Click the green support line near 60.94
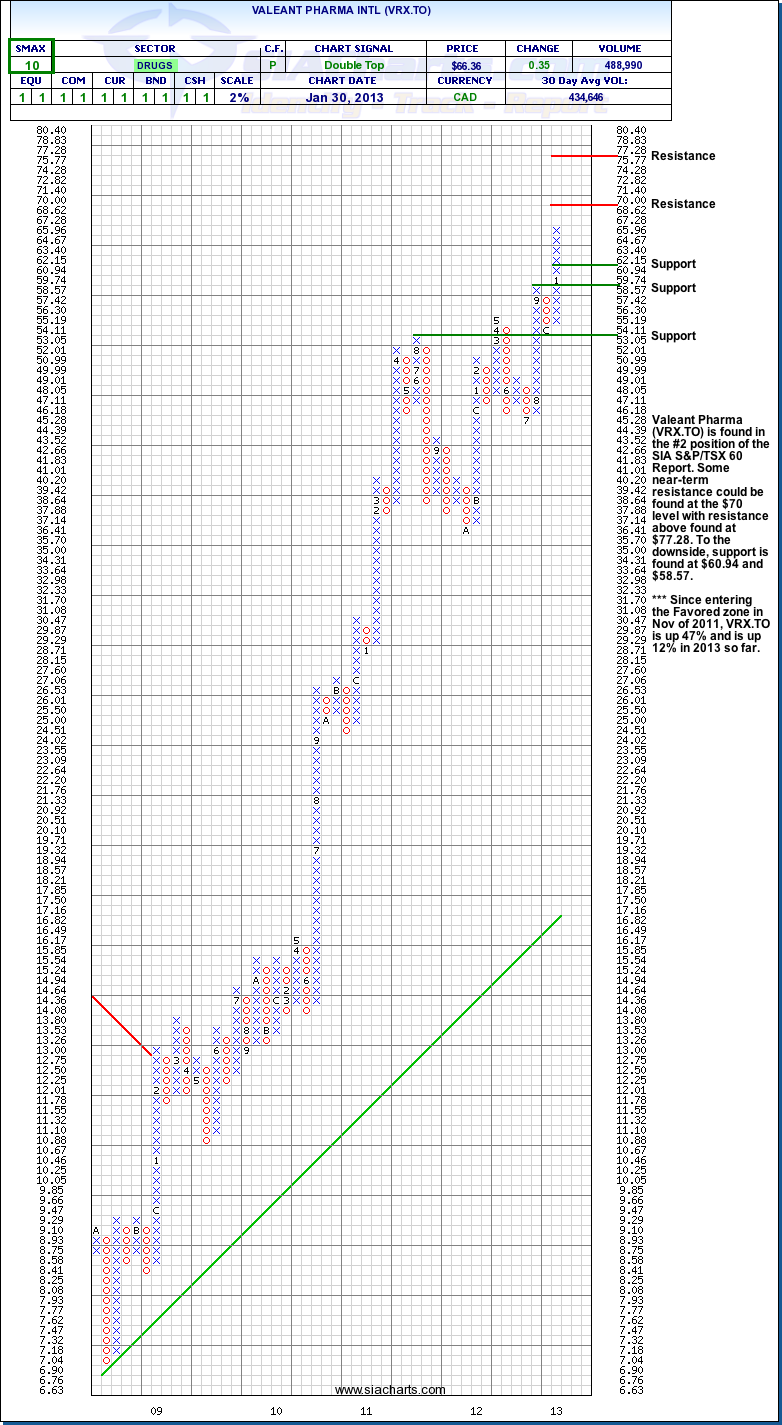This screenshot has height=1425, width=782. 597,264
